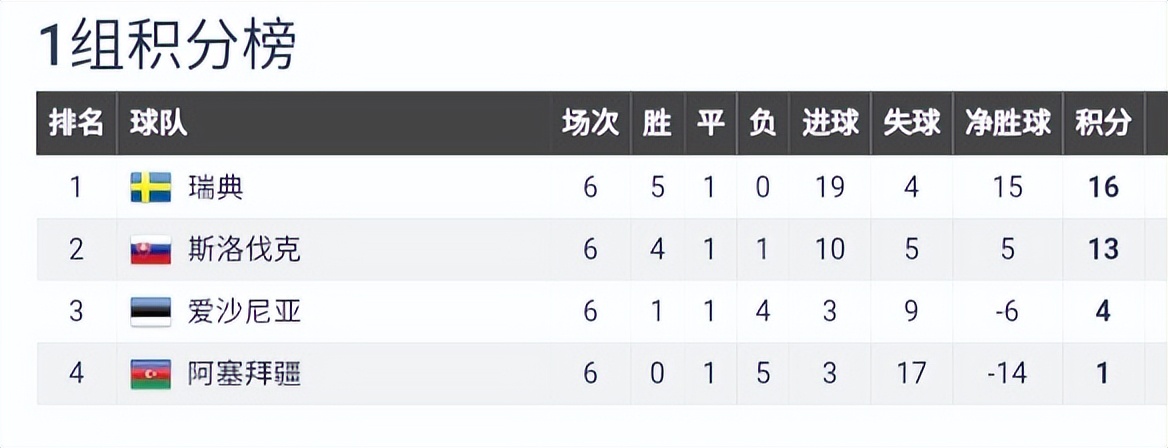Click the 负 column header
The height and width of the screenshot is (448, 1168).
tap(763, 123)
